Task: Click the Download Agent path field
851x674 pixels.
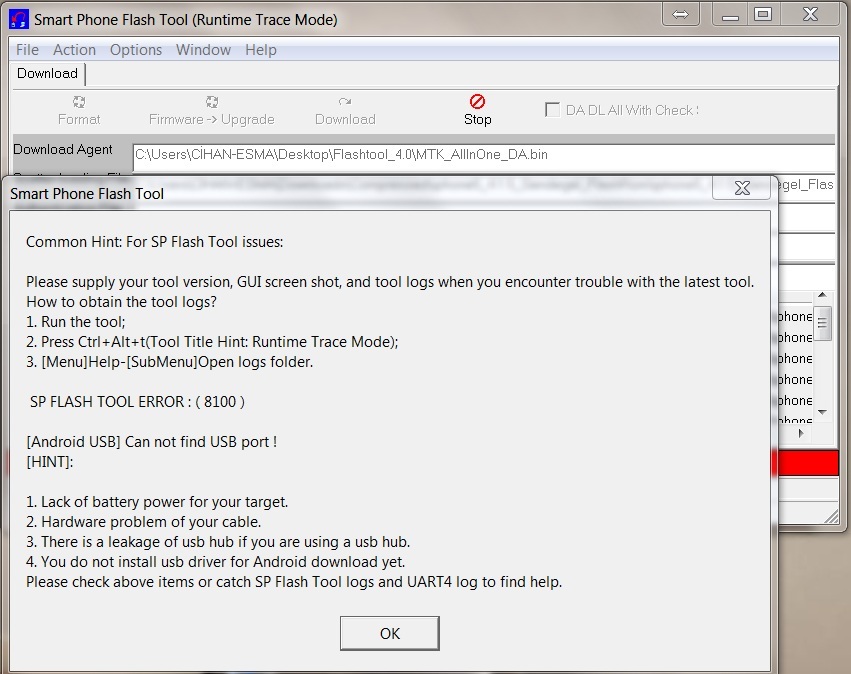Action: coord(482,155)
